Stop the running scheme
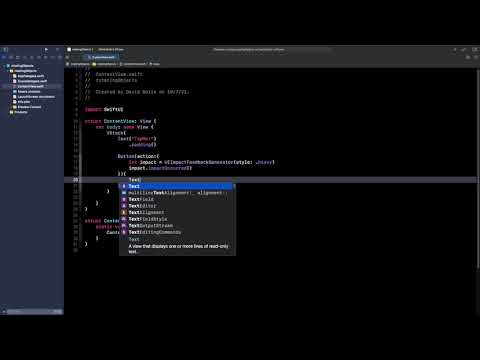Screen dimensions: 480x360 click(57, 50)
